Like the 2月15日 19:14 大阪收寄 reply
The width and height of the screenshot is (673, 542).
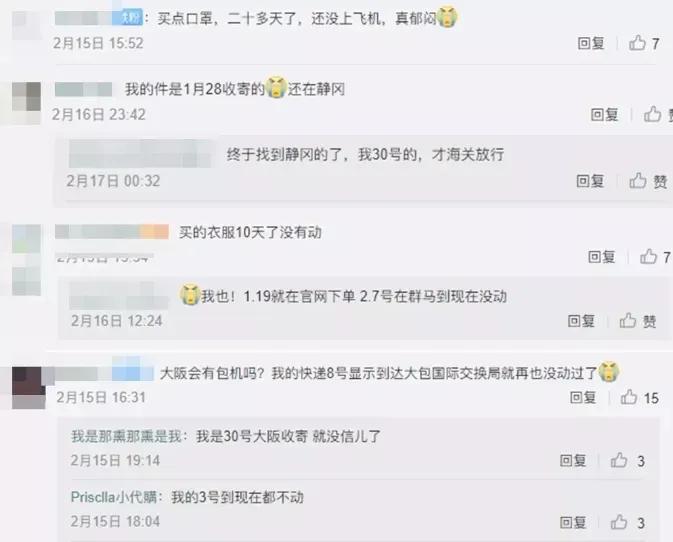(x=628, y=461)
